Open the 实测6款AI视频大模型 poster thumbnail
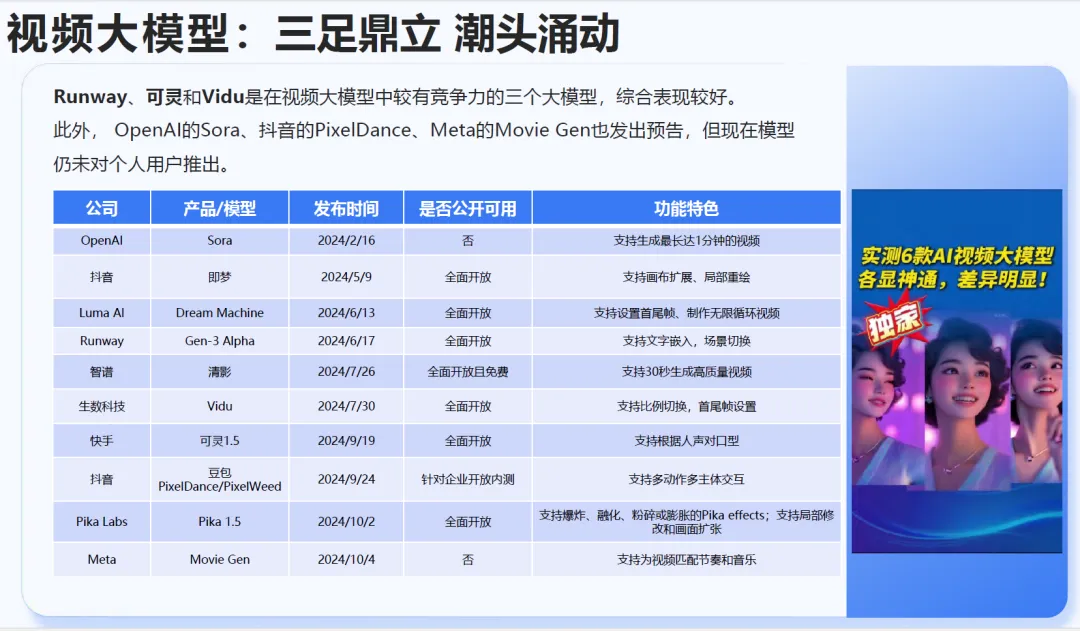 [x=957, y=371]
